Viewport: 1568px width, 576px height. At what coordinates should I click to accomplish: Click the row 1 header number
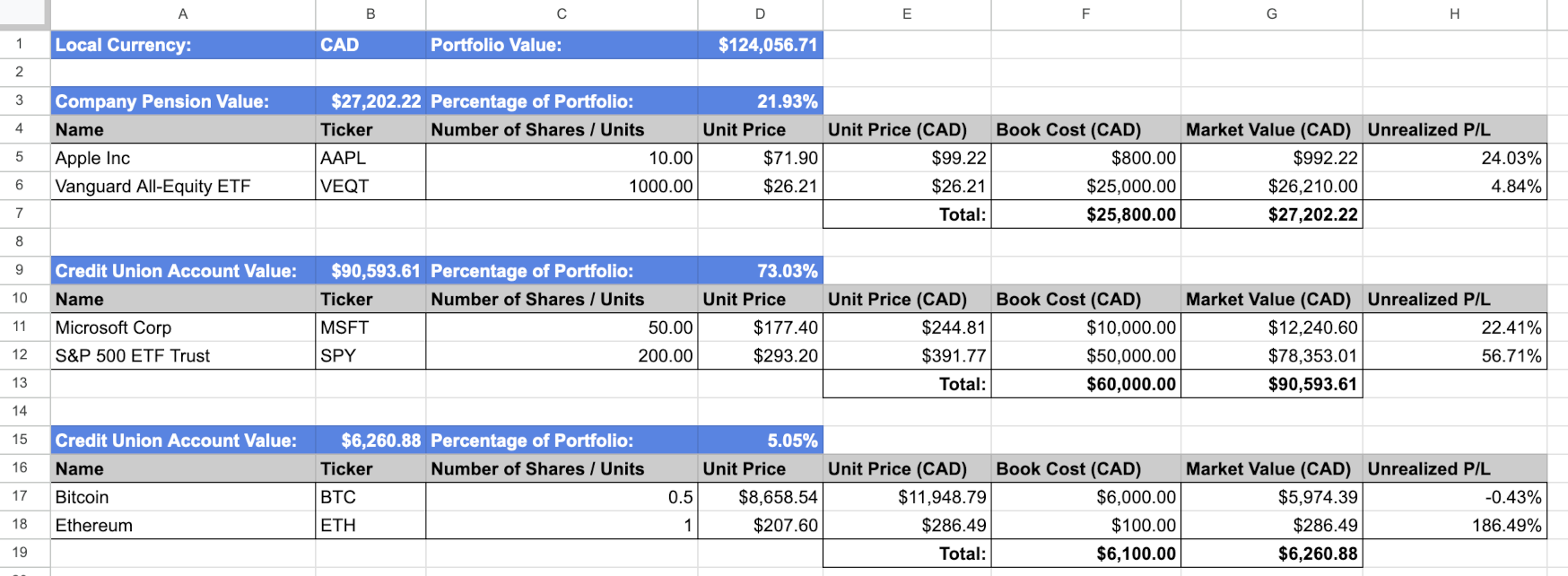tap(20, 44)
